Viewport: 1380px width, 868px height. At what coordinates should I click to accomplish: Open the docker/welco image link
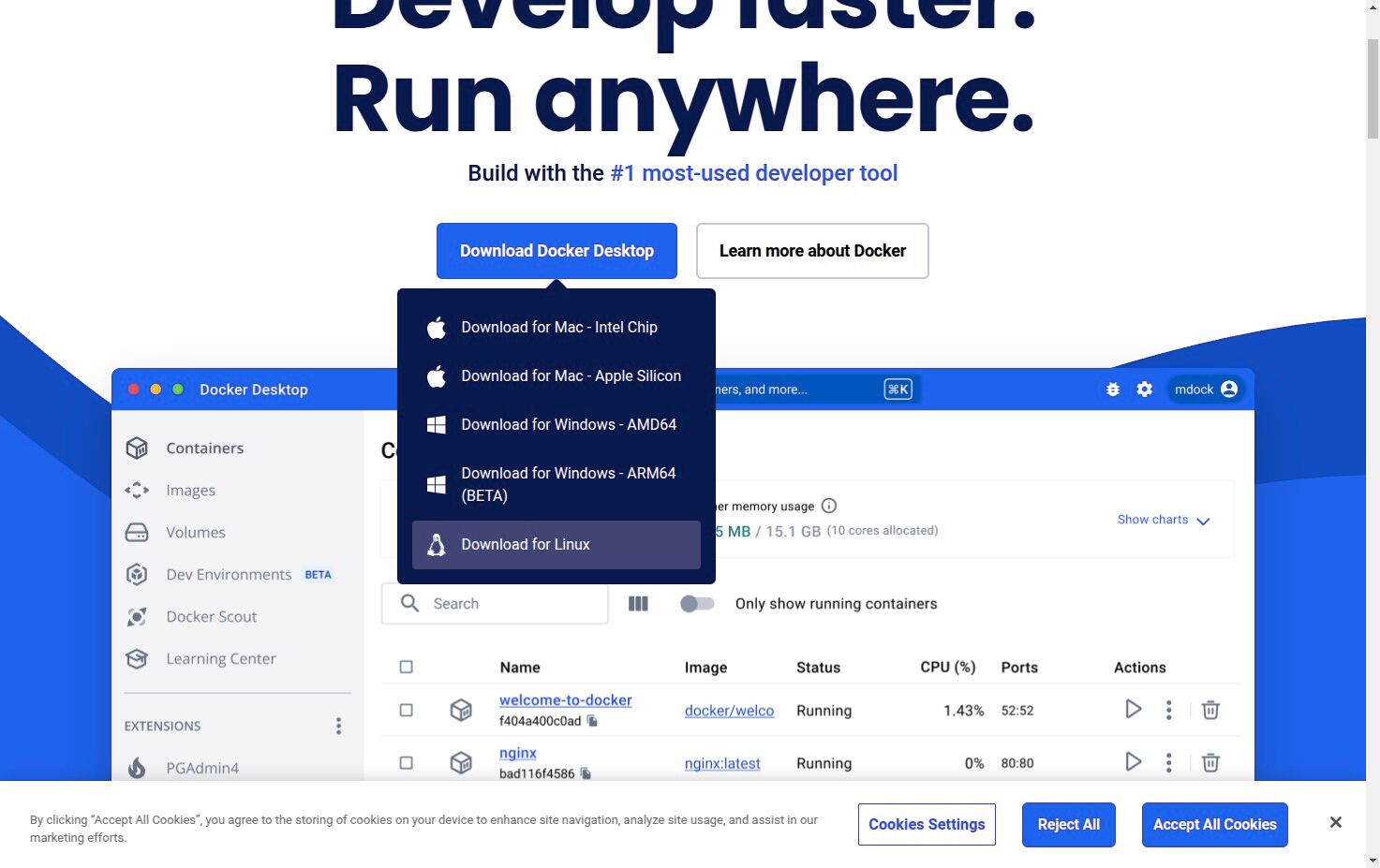click(729, 711)
